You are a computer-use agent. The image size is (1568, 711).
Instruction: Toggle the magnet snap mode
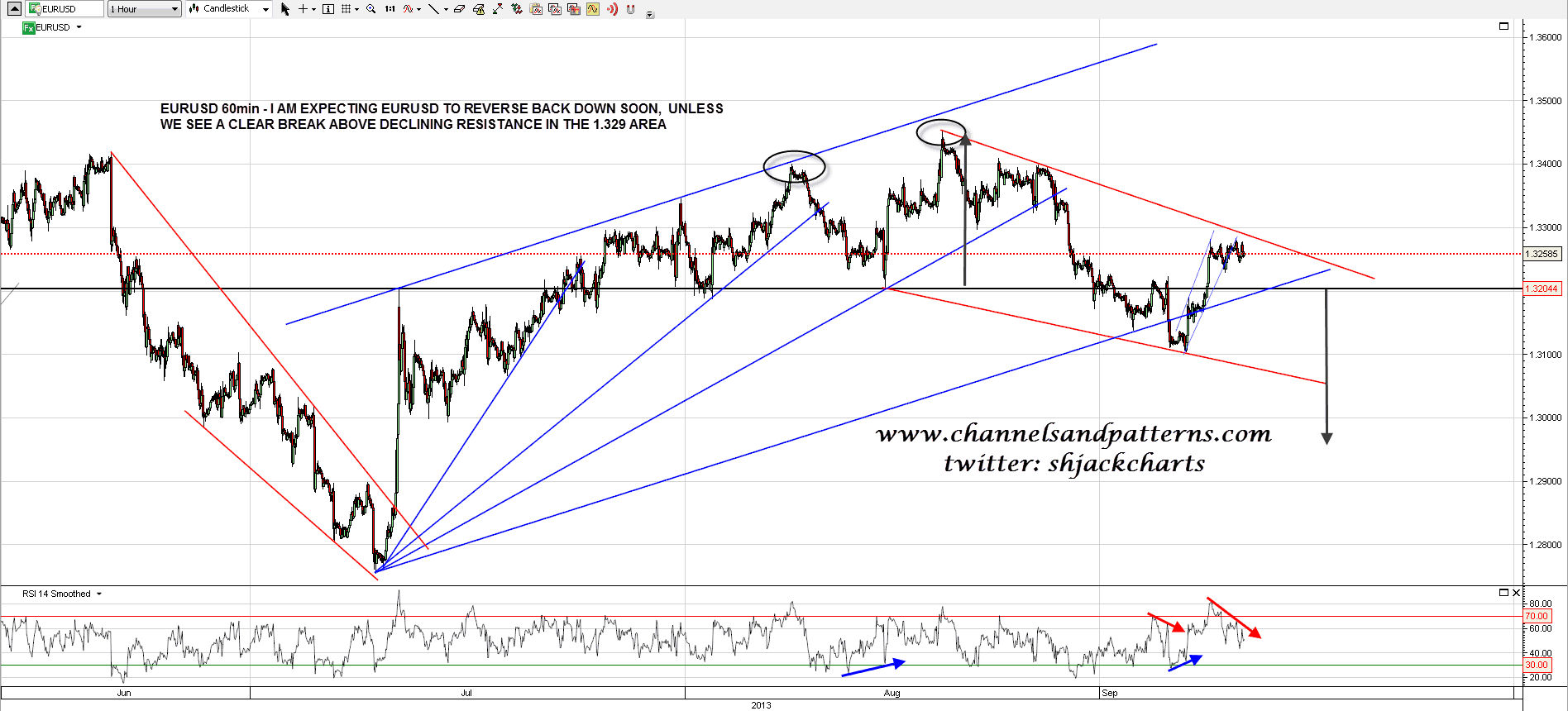pos(631,9)
